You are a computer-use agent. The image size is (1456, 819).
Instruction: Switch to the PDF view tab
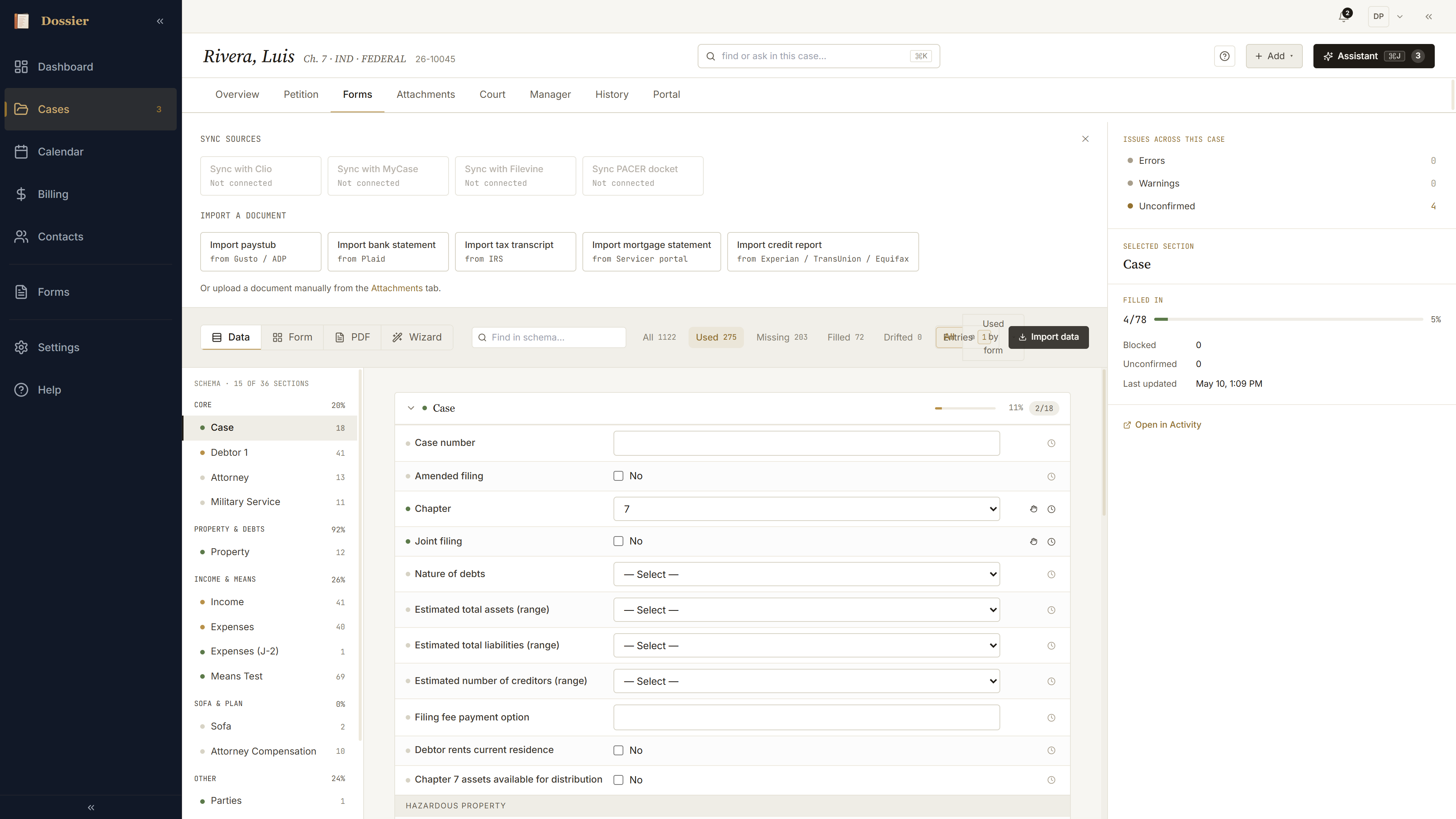pos(352,337)
